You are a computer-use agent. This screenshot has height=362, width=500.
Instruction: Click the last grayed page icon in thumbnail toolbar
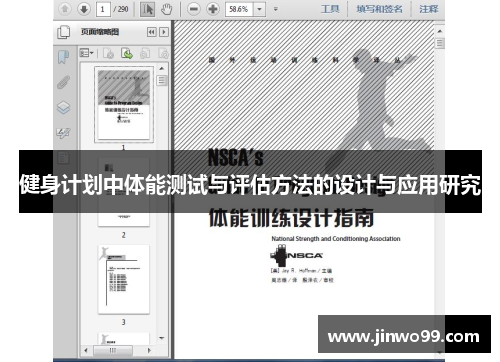coord(163,53)
